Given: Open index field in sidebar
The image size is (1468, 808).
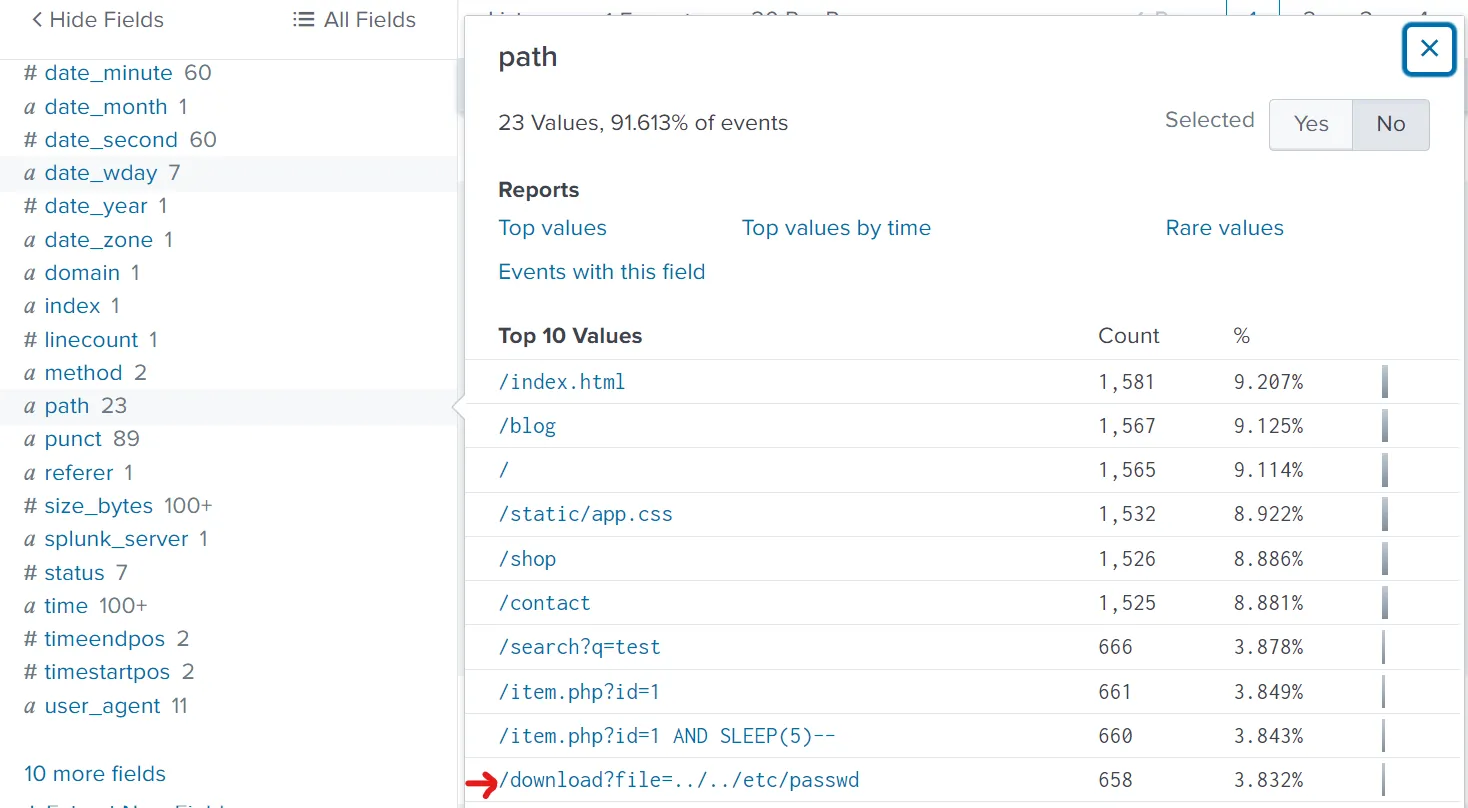Looking at the screenshot, I should pos(72,305).
